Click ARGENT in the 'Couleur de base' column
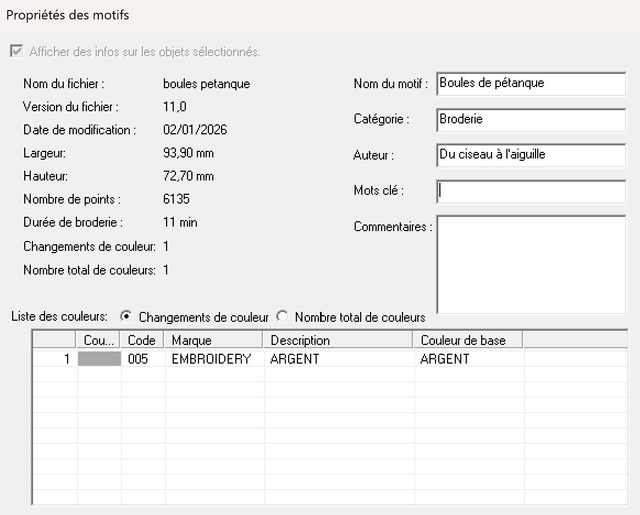 click(x=445, y=359)
